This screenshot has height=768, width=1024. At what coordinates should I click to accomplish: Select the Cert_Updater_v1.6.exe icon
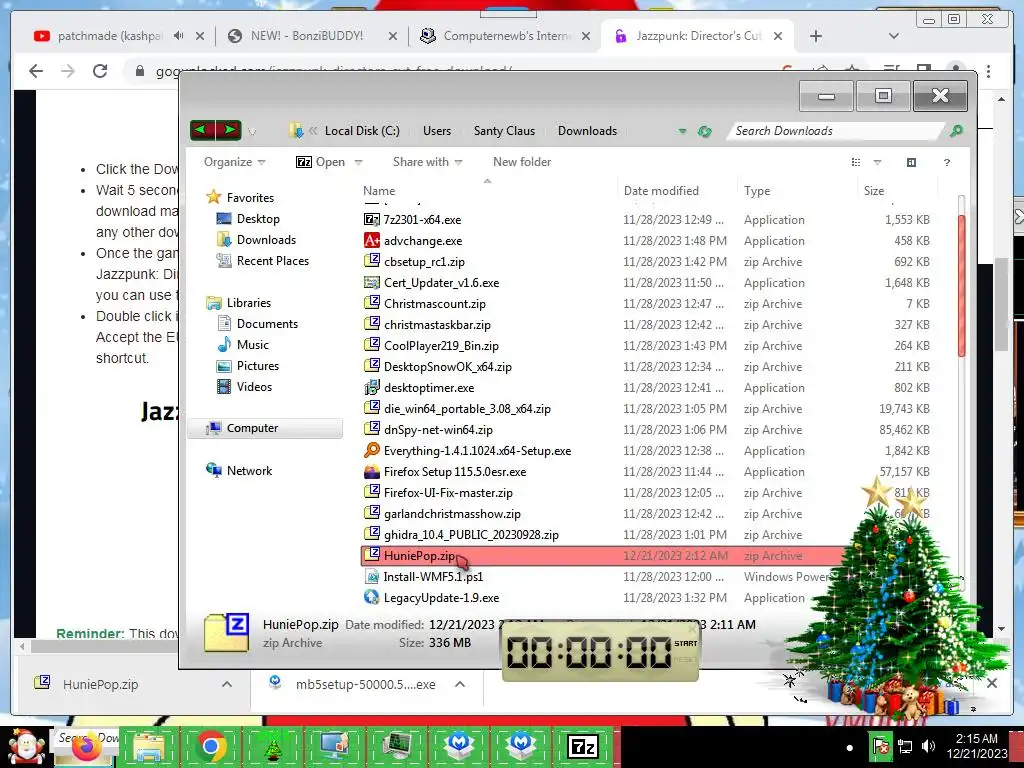pyautogui.click(x=372, y=283)
